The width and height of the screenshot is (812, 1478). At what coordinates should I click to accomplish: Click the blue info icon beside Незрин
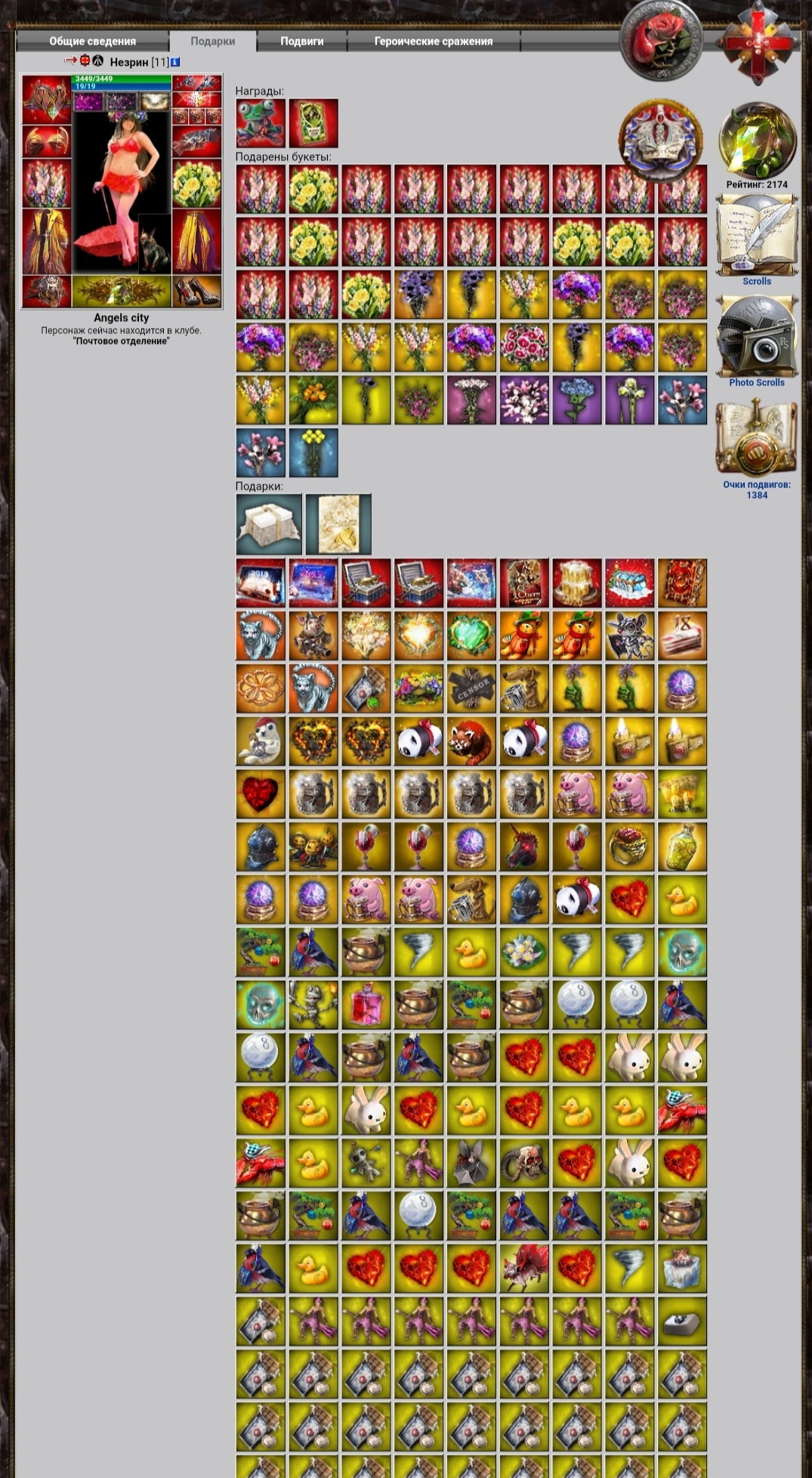coord(175,62)
